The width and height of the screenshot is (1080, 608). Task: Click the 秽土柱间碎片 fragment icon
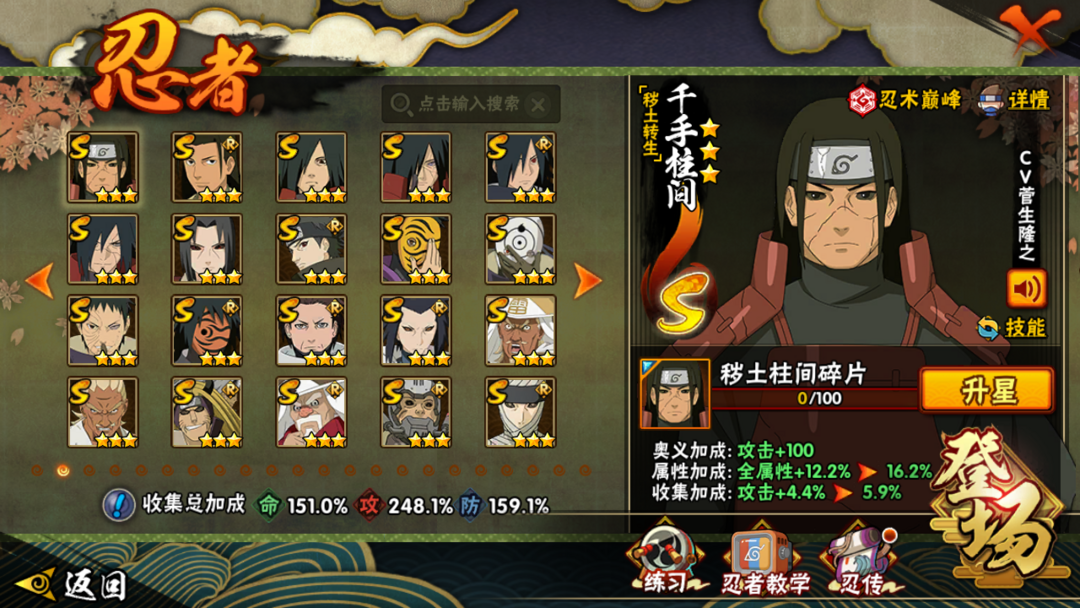(674, 394)
